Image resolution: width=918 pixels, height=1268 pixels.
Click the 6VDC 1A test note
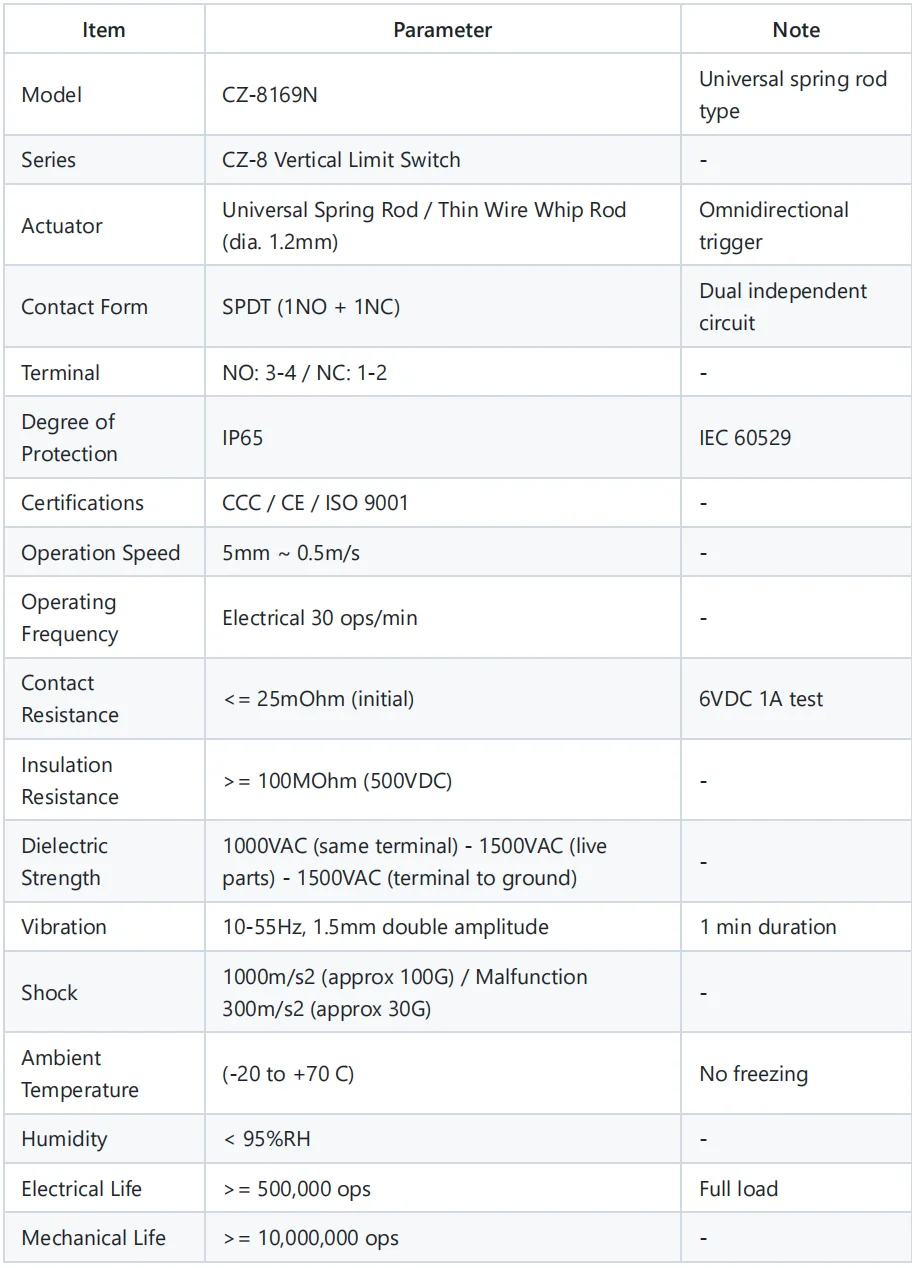[761, 699]
